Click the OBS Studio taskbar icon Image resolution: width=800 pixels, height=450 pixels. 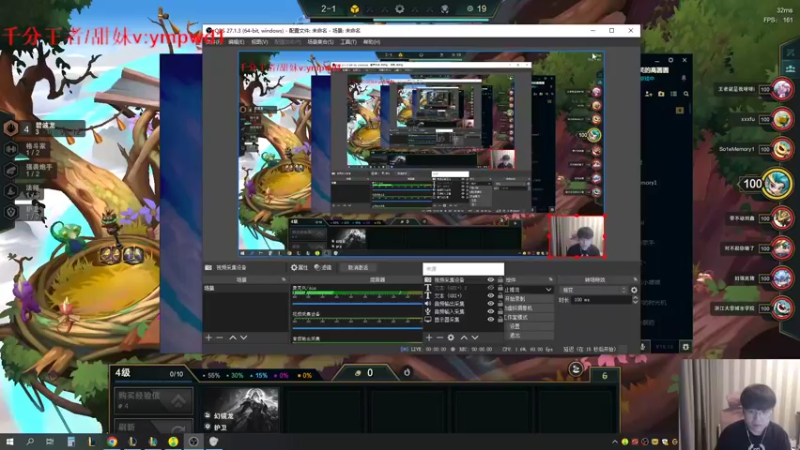tap(193, 441)
